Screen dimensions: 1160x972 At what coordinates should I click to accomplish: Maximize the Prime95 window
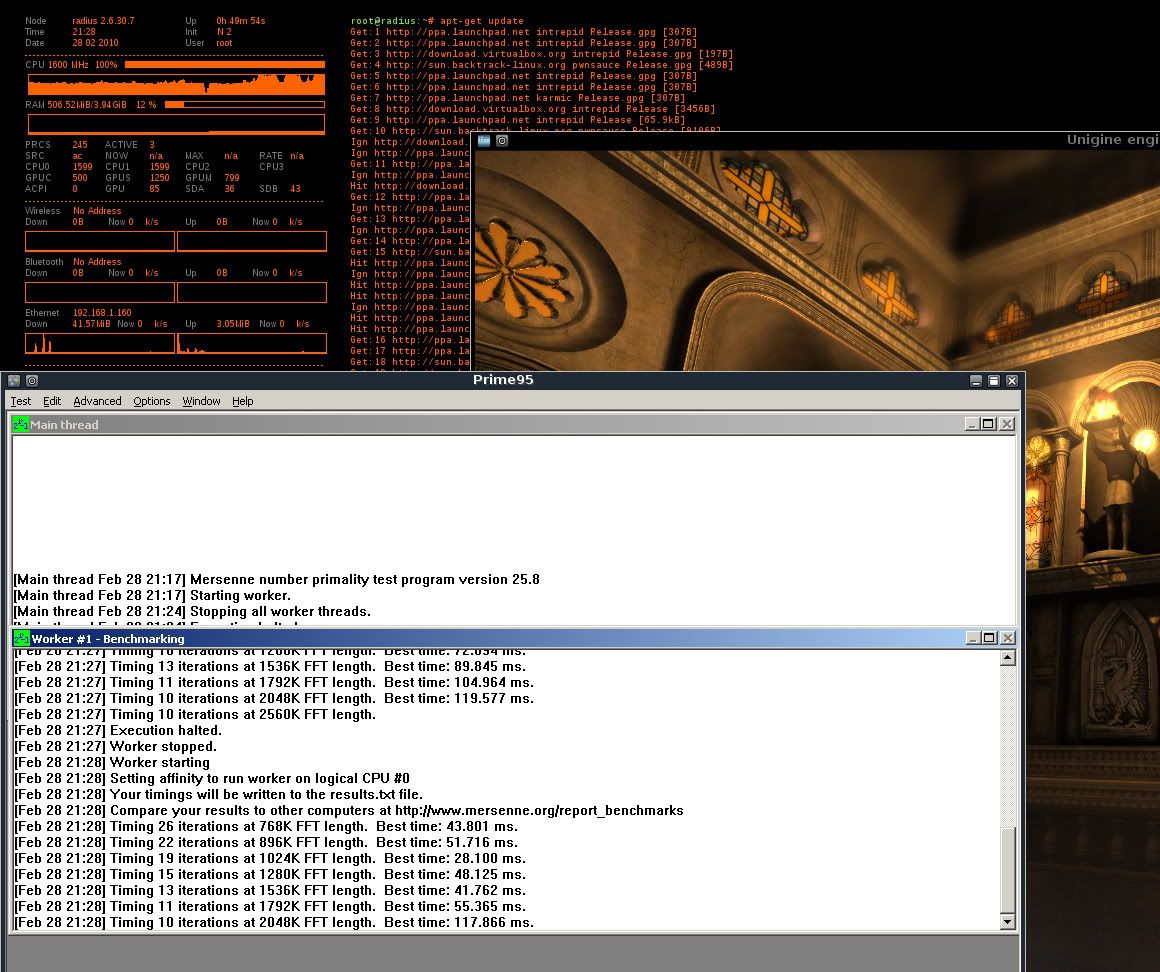994,381
